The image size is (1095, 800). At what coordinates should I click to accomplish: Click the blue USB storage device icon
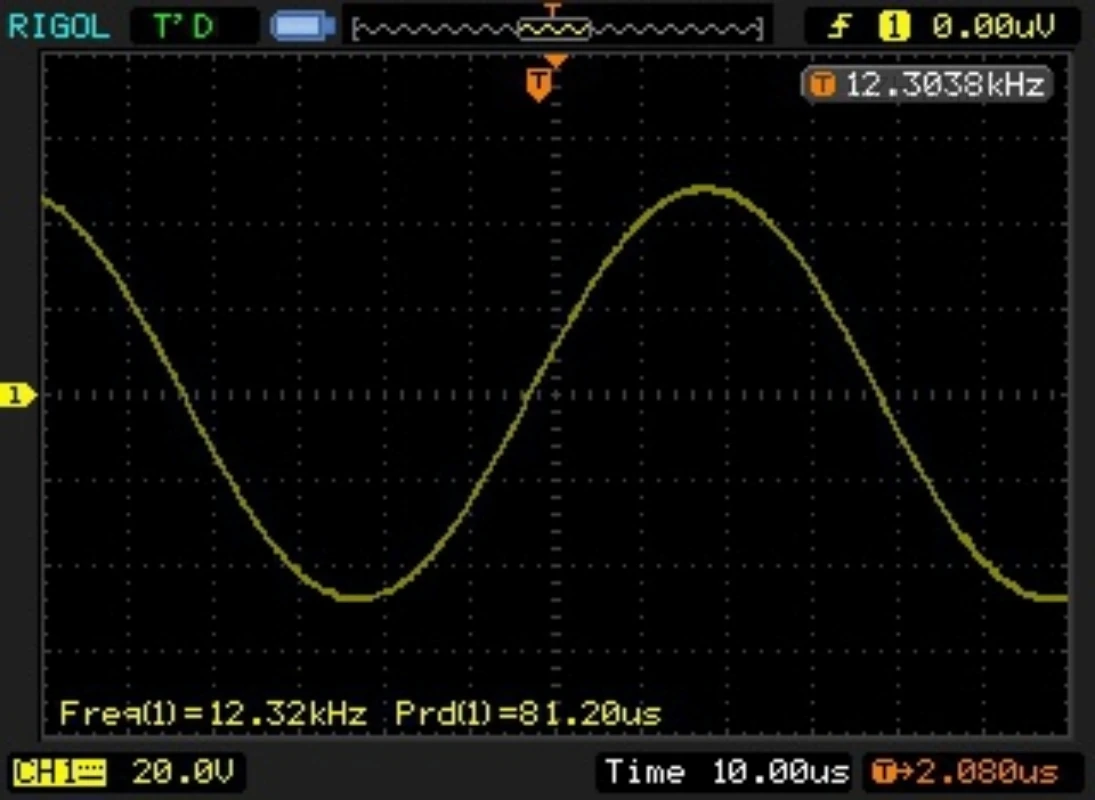(302, 27)
